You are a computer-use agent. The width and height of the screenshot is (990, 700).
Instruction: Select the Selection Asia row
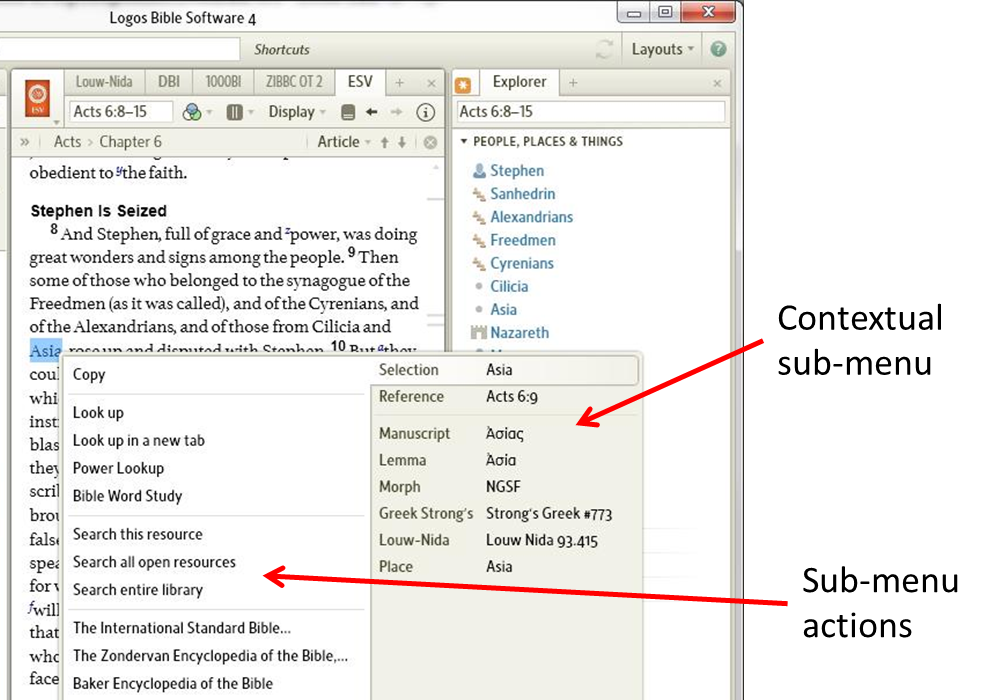(504, 370)
